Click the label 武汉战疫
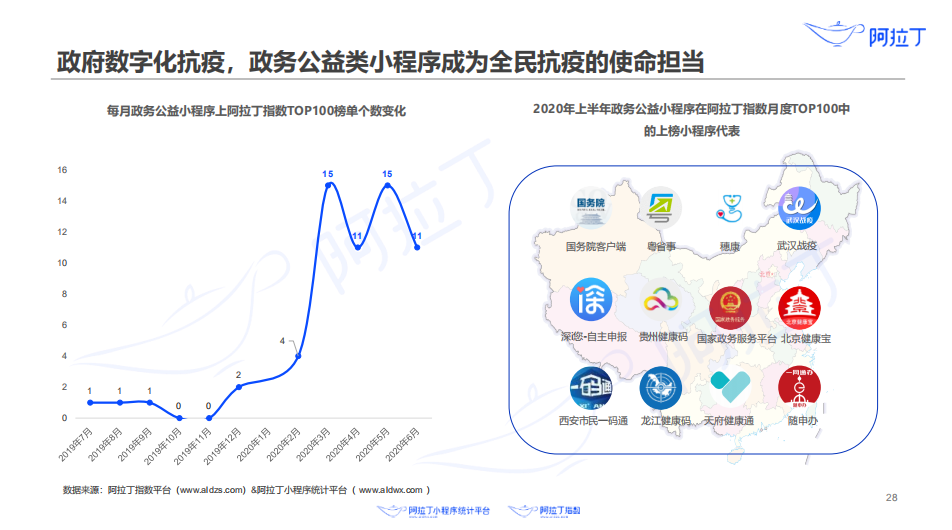This screenshot has height=530, width=952. [797, 246]
